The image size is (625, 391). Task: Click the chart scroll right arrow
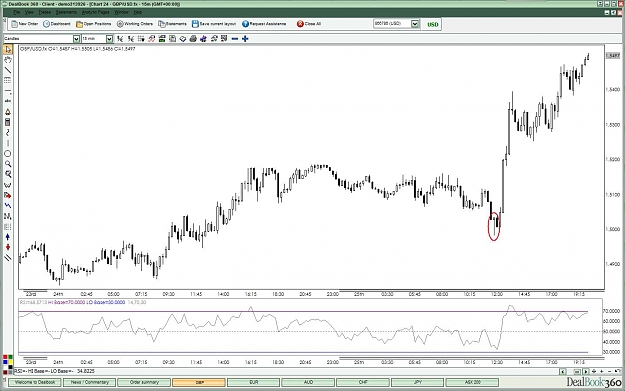click(x=586, y=371)
